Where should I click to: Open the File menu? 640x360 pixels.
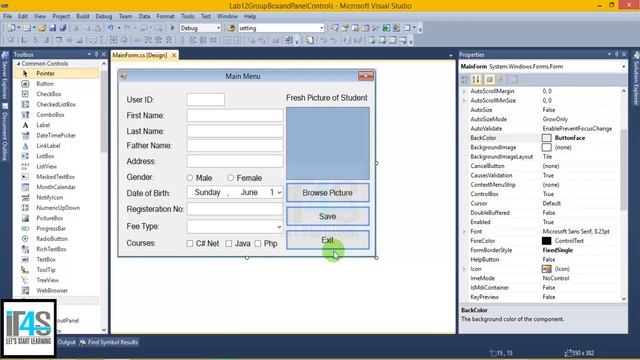click(7, 16)
